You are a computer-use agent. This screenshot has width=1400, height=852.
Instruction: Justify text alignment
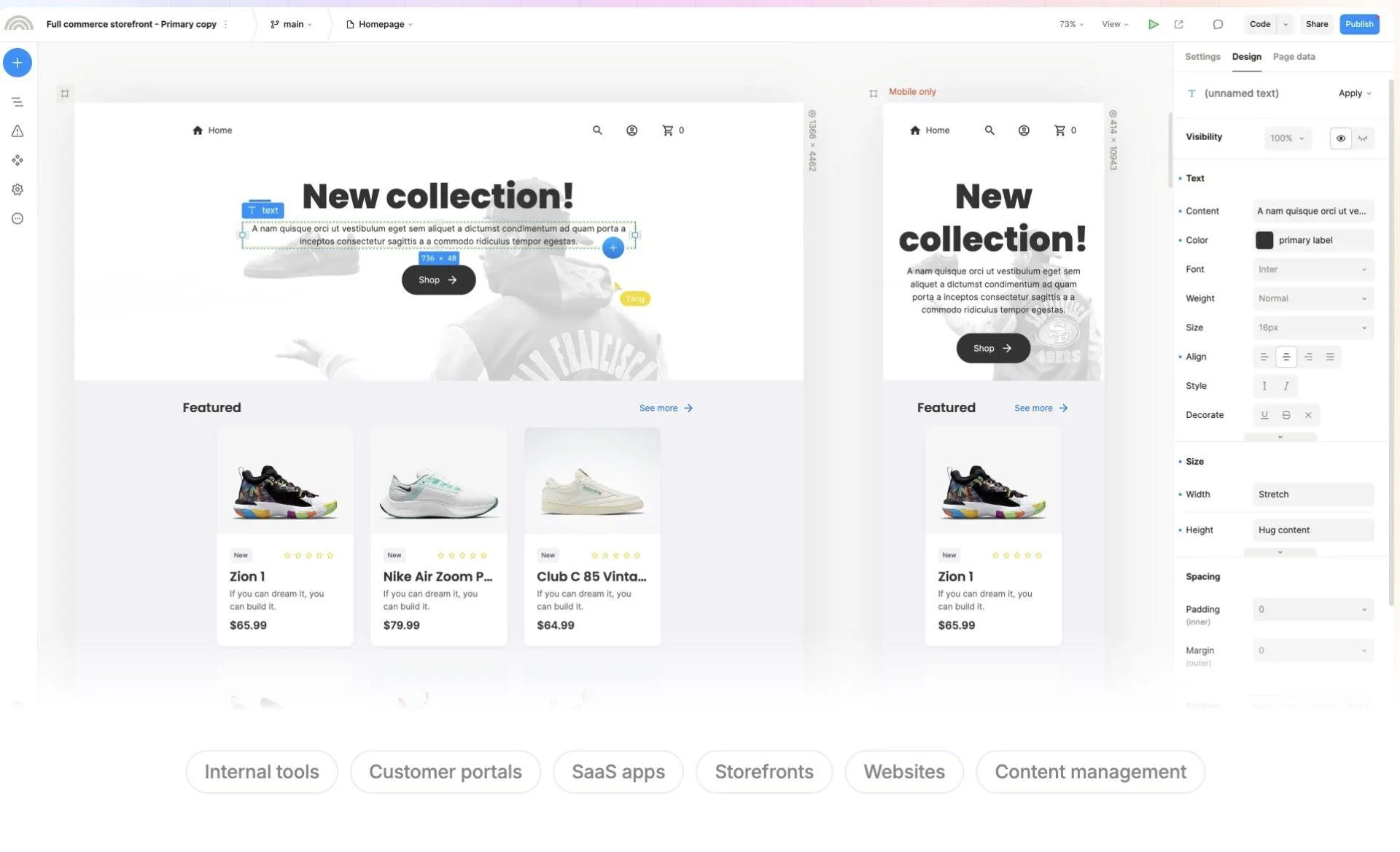pyautogui.click(x=1330, y=357)
